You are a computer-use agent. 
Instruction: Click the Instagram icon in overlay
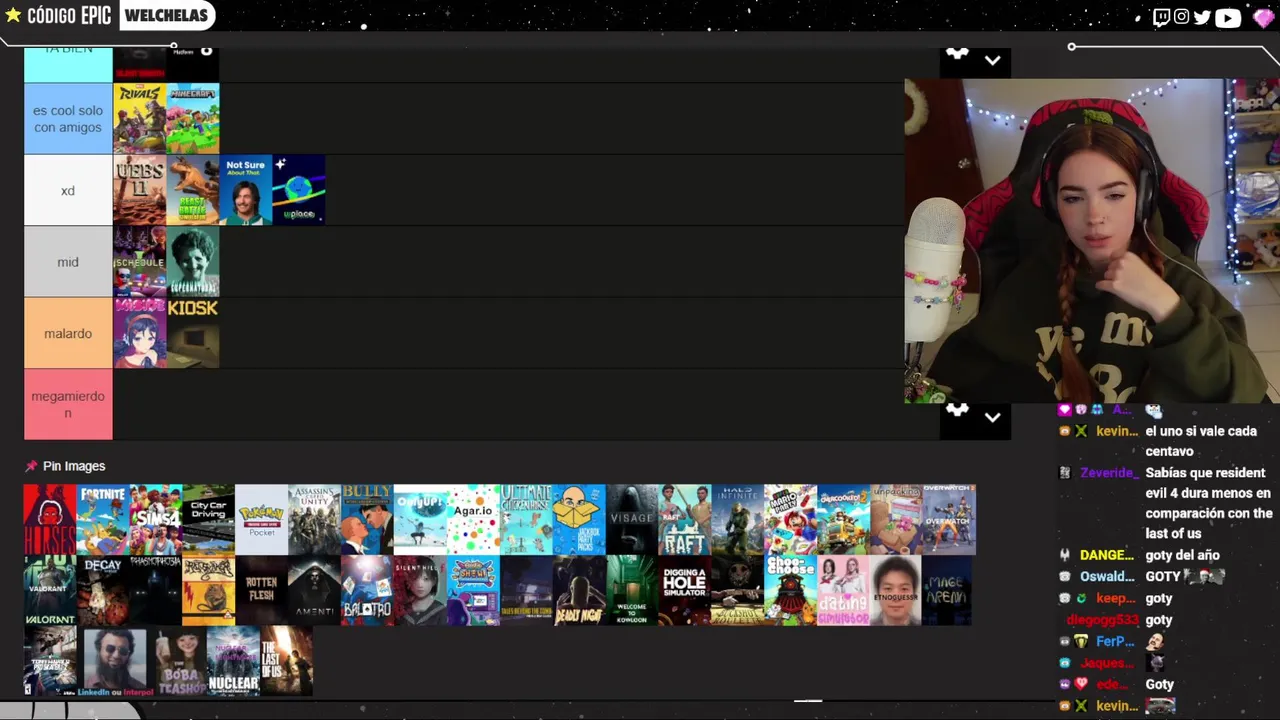pos(1182,17)
